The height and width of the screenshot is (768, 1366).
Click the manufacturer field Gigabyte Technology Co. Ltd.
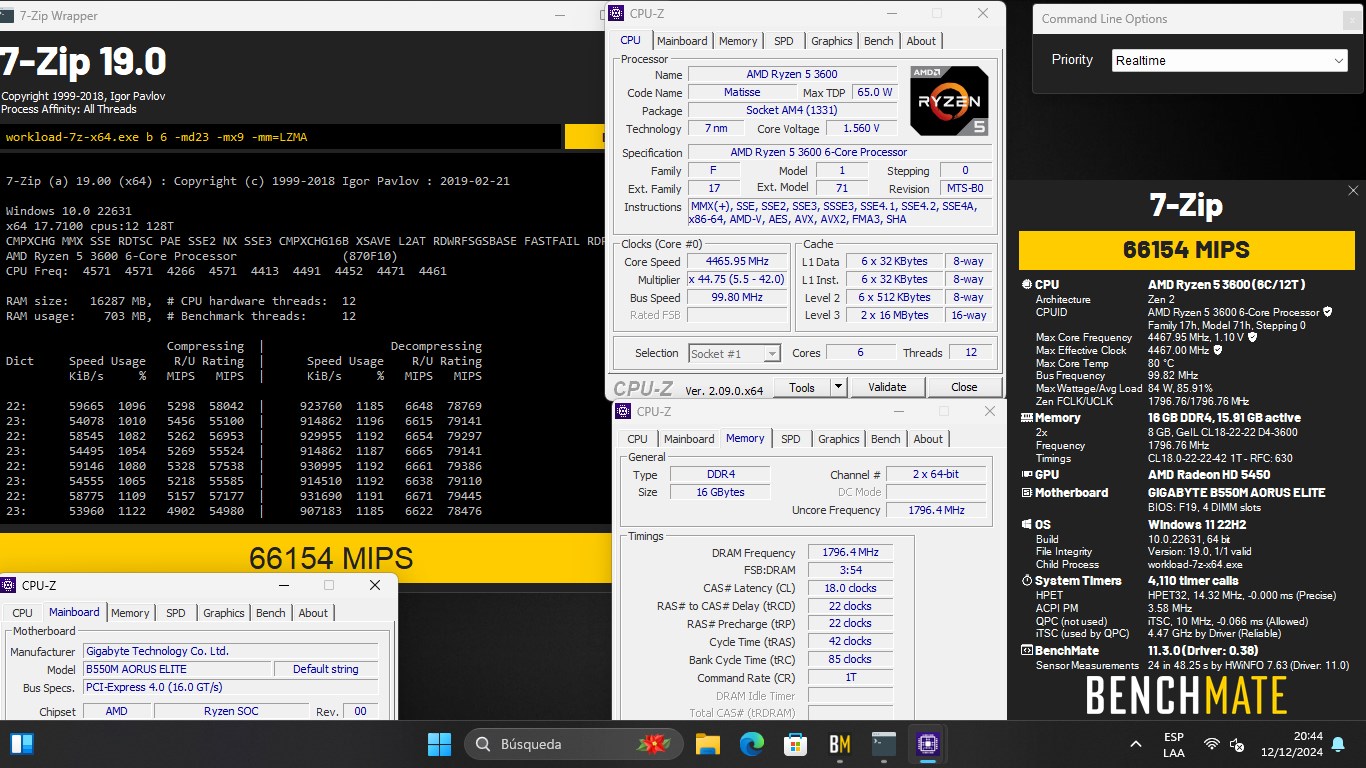pos(231,651)
